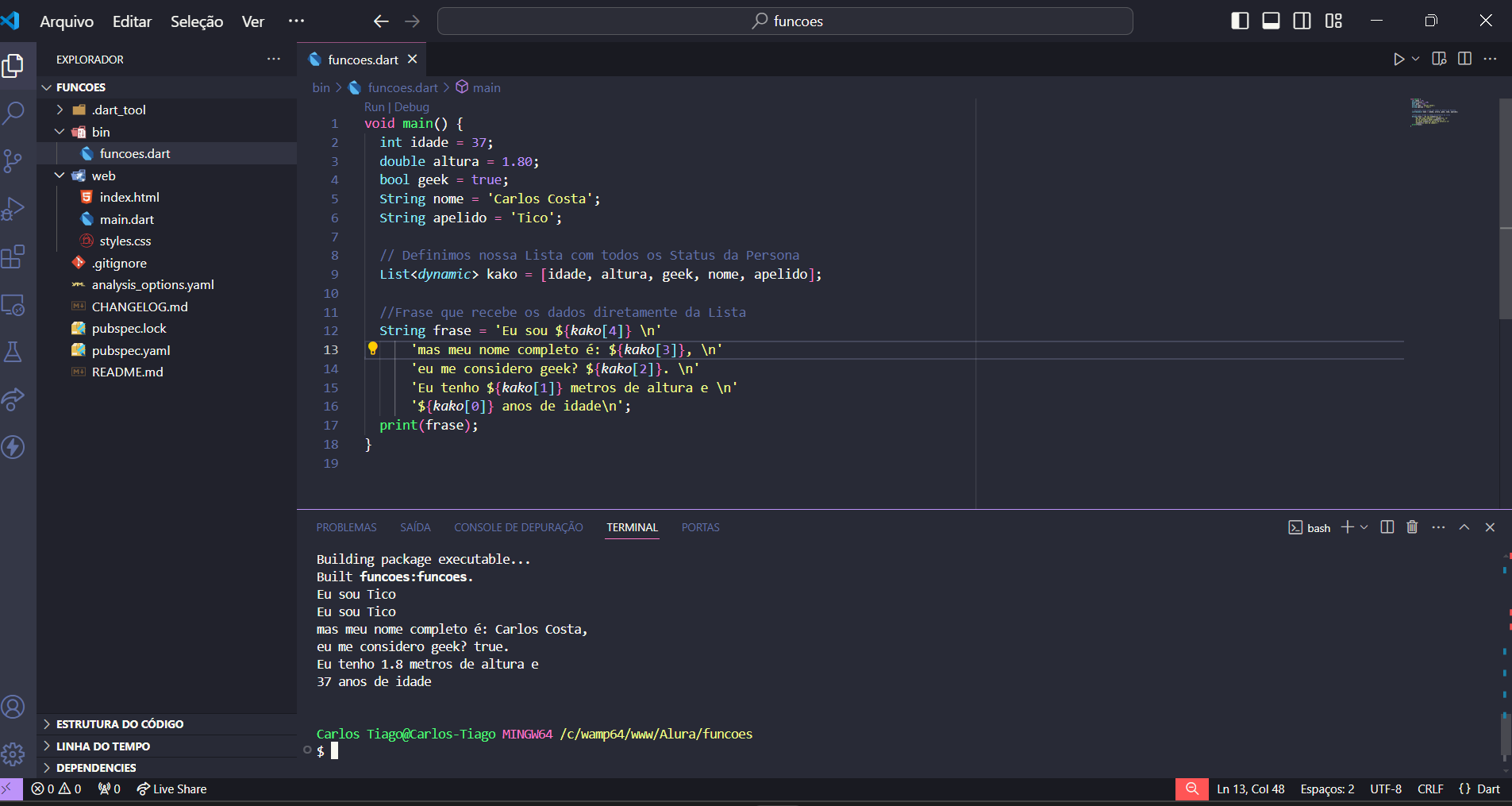Split the terminal panel
Image resolution: width=1512 pixels, height=806 pixels.
tap(1387, 527)
